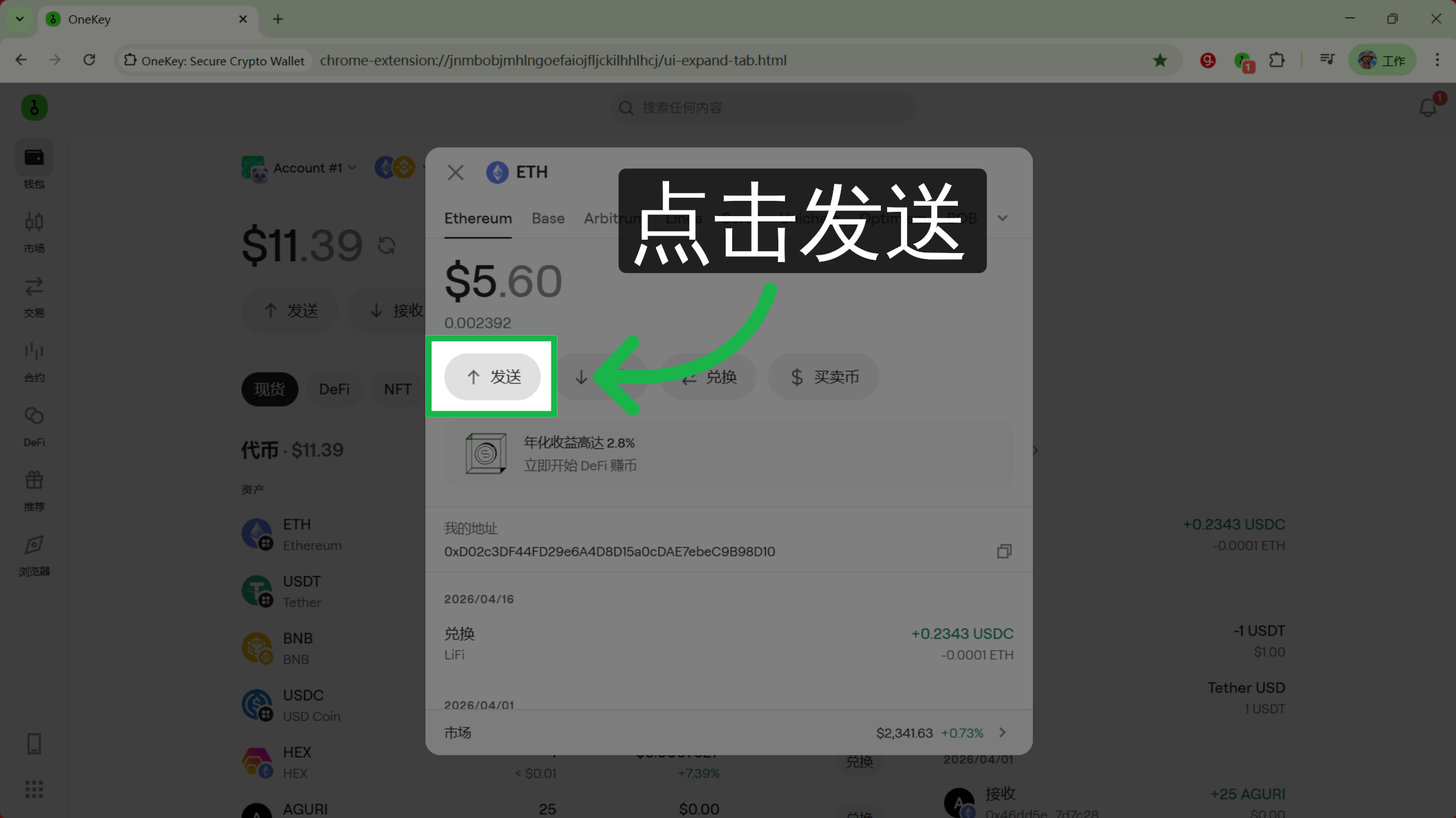The width and height of the screenshot is (1456, 818).
Task: Open the apps grid icon in sidebar
Action: (x=34, y=789)
